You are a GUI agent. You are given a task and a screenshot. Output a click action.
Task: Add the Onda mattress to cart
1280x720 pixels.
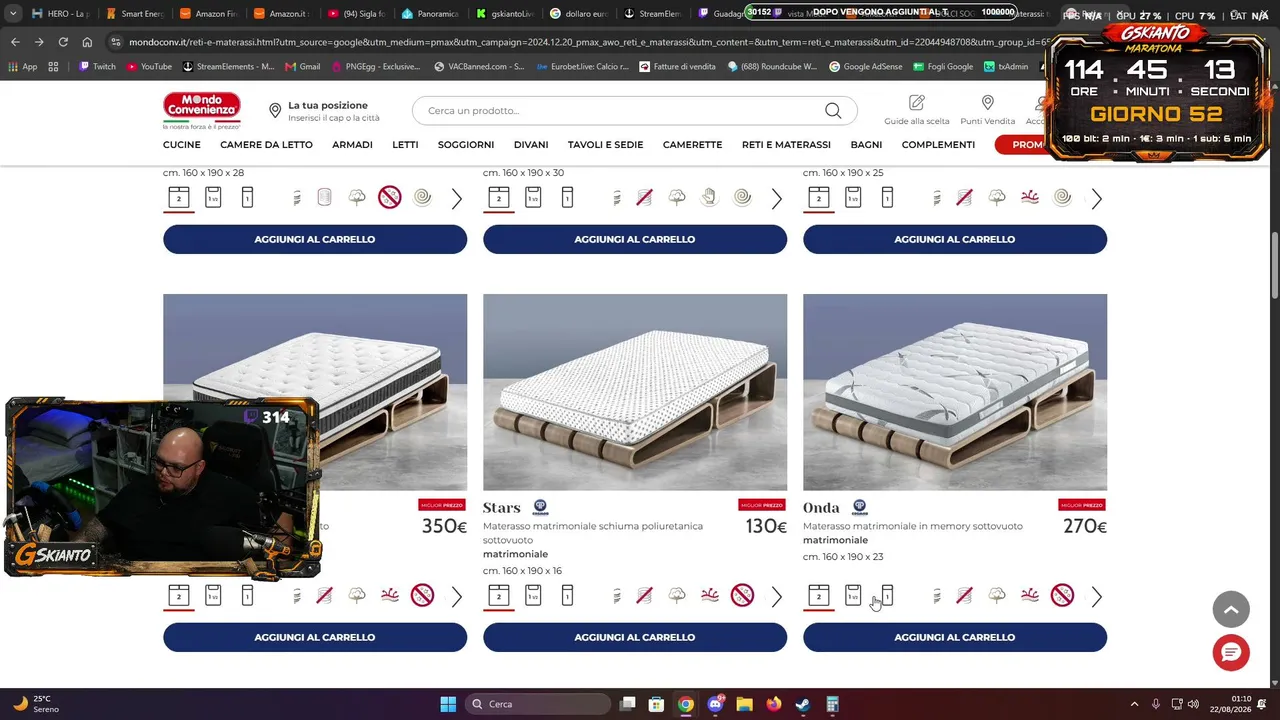(955, 637)
